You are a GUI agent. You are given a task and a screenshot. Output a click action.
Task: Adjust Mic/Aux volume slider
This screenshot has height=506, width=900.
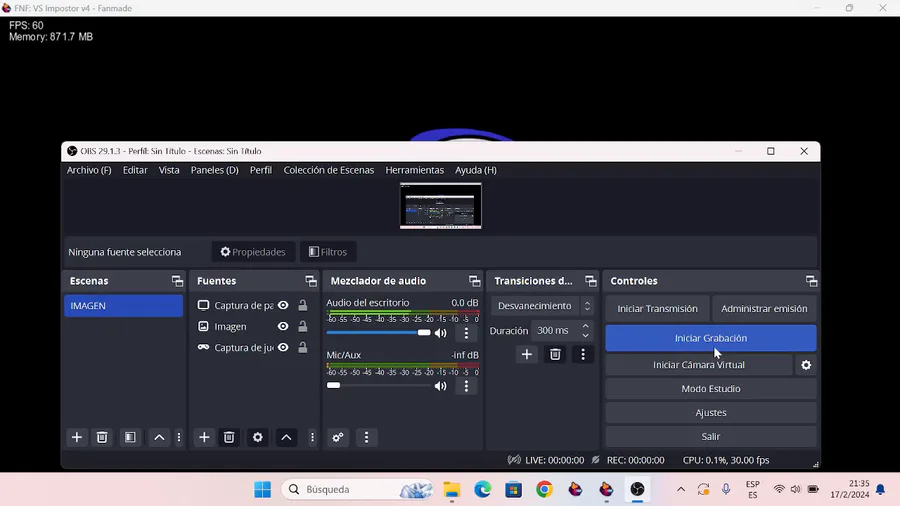378,386
